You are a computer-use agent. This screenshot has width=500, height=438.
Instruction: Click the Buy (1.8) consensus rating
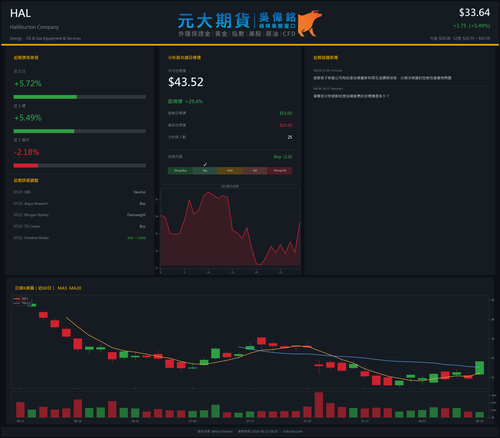(x=283, y=157)
